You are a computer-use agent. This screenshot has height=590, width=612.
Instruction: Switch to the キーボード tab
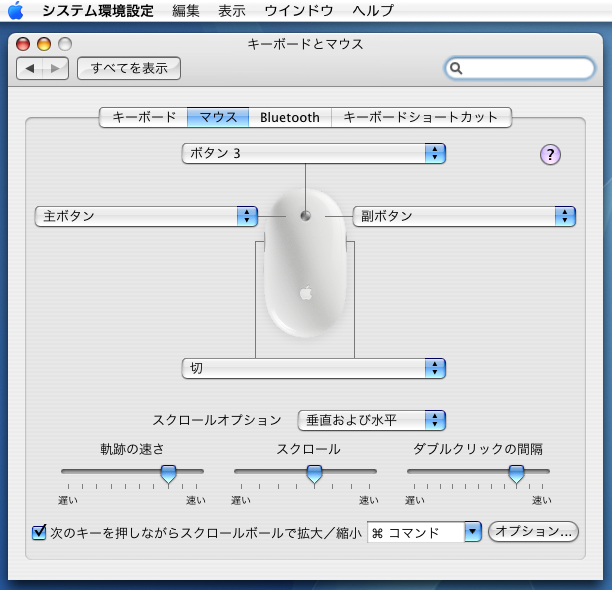coord(144,117)
